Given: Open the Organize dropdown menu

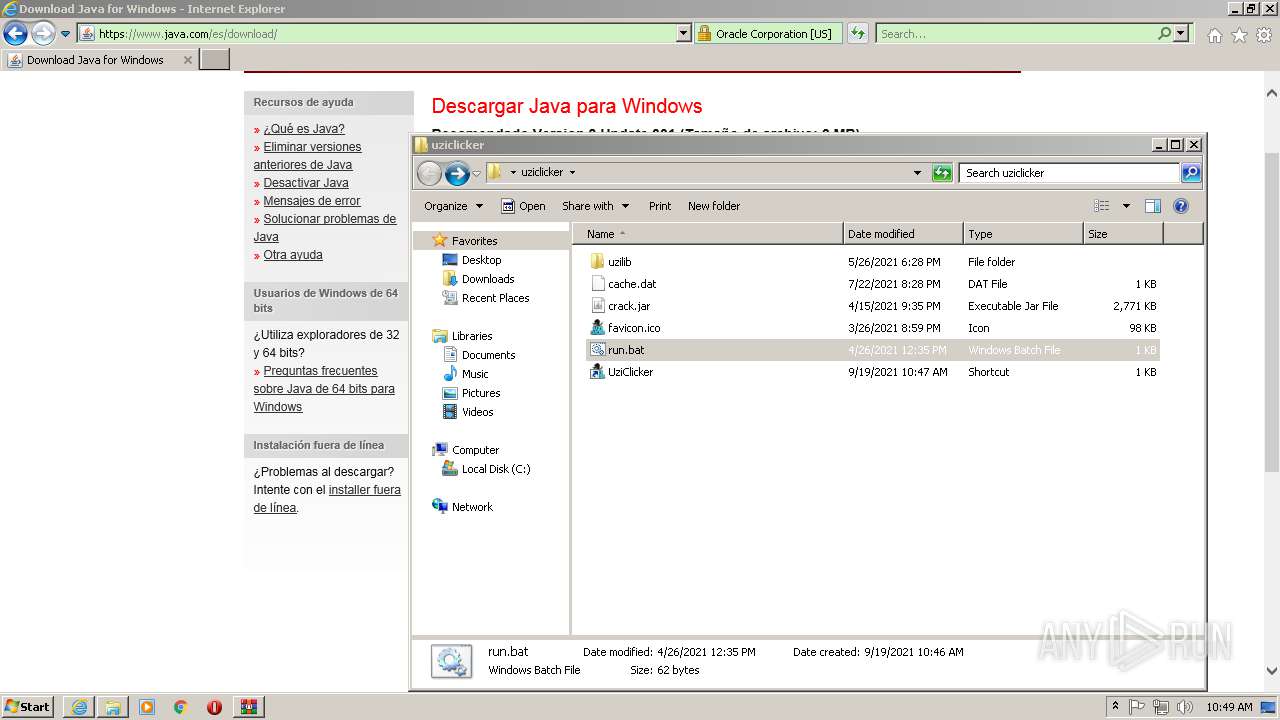Looking at the screenshot, I should (453, 206).
